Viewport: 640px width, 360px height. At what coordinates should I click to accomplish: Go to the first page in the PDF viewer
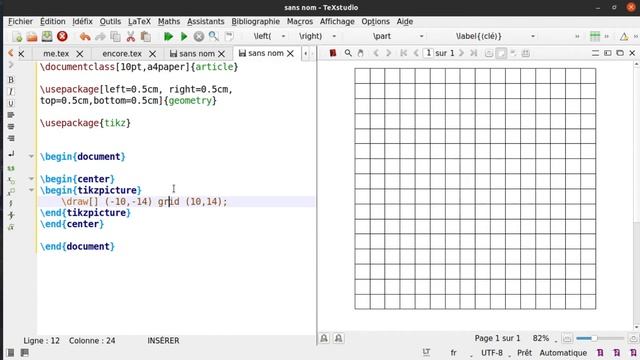click(x=404, y=53)
